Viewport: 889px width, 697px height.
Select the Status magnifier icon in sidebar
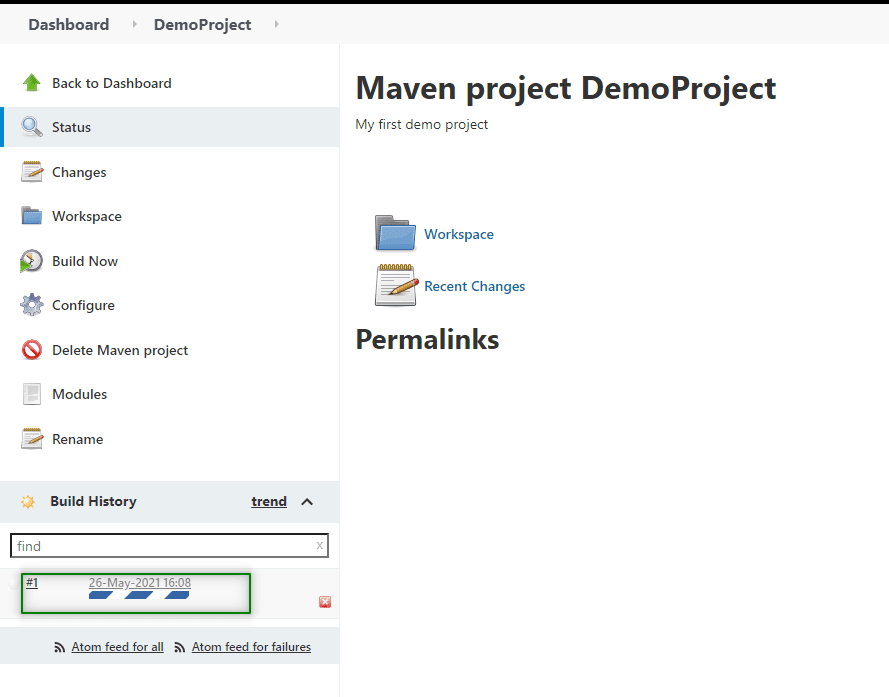click(30, 127)
